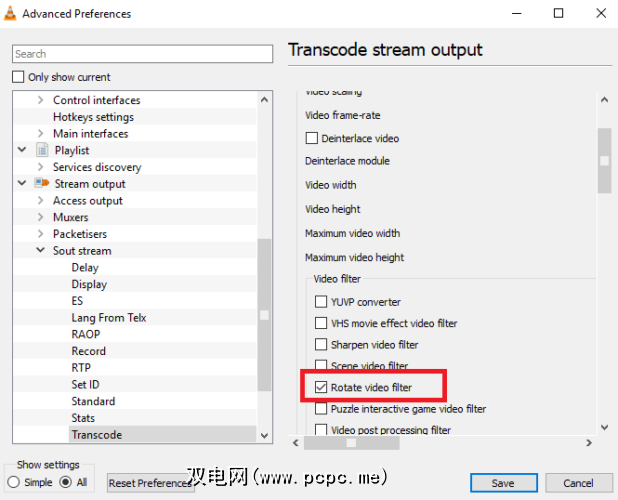Click the Stream output tree icon
The height and width of the screenshot is (500, 618).
pyautogui.click(x=42, y=183)
